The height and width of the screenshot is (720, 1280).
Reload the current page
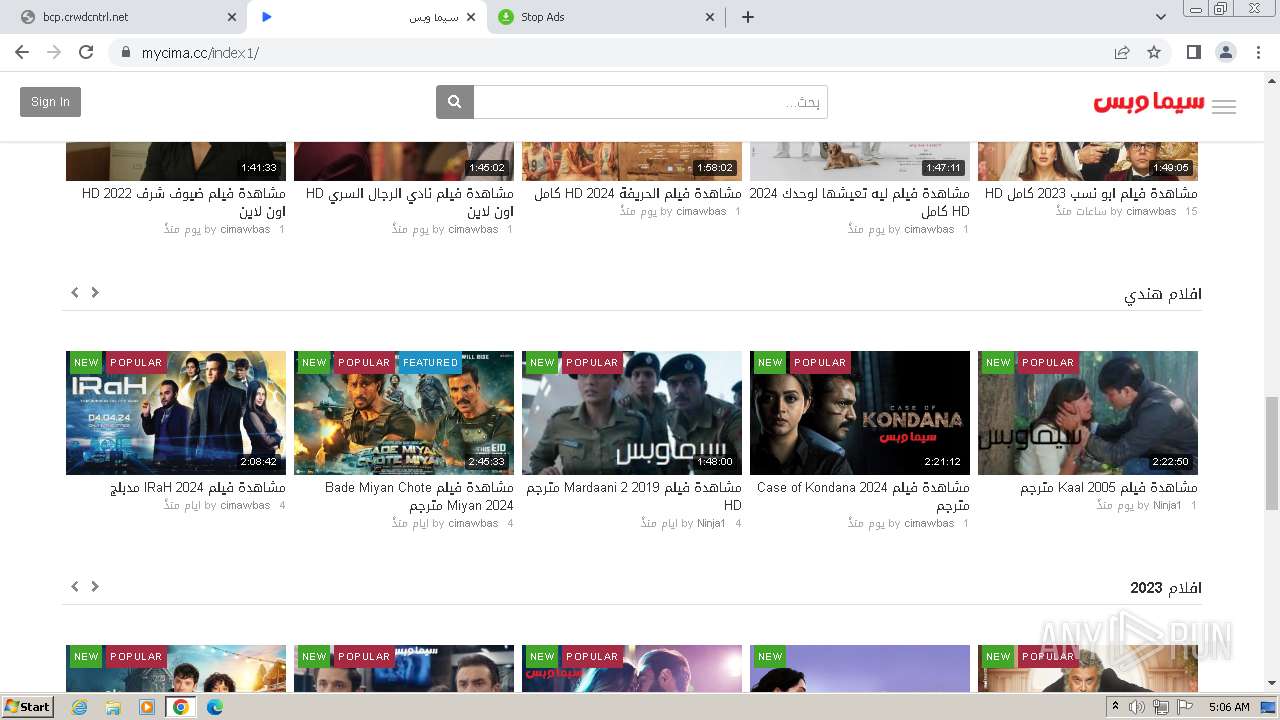pyautogui.click(x=86, y=52)
